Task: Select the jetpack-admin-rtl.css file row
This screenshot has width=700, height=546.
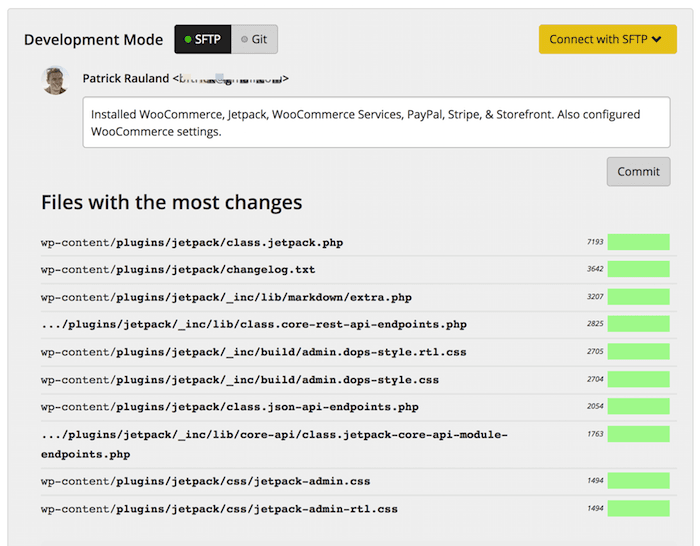Action: [x=359, y=509]
